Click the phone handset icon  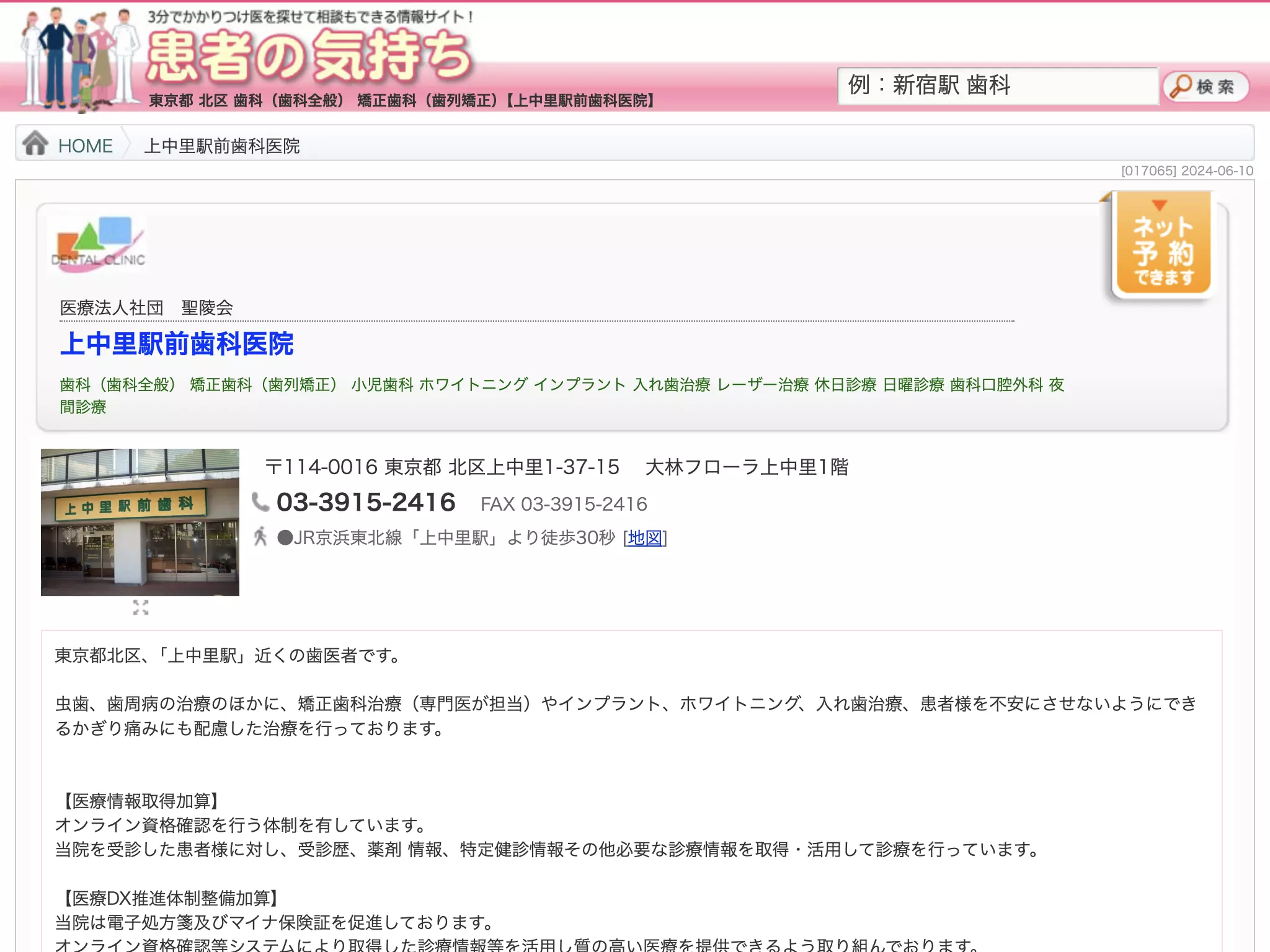coord(260,502)
